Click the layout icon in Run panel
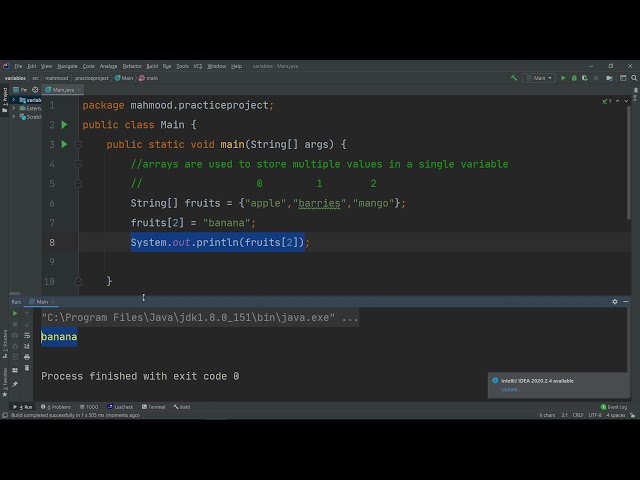Image resolution: width=640 pixels, height=480 pixels. 15,370
